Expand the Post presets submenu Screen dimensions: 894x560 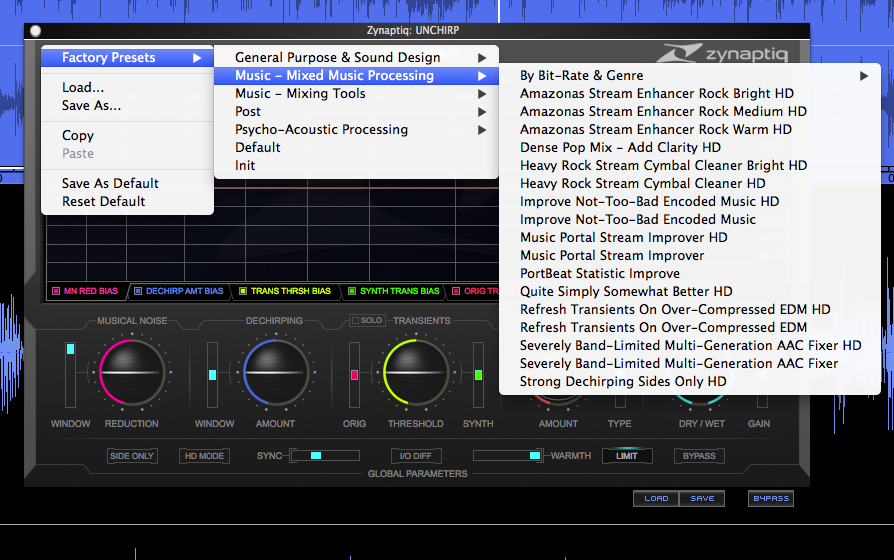[356, 112]
